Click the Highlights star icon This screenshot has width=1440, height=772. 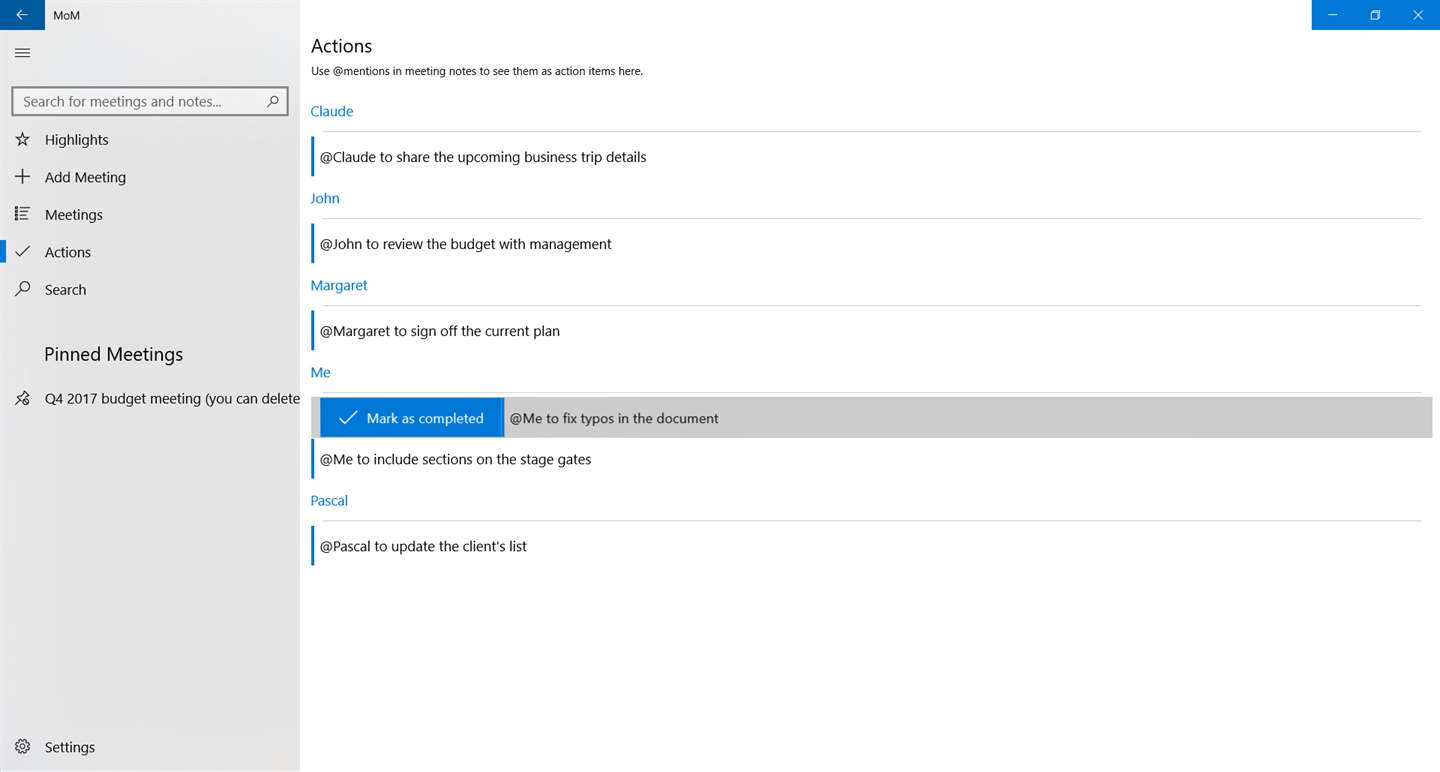tap(22, 140)
